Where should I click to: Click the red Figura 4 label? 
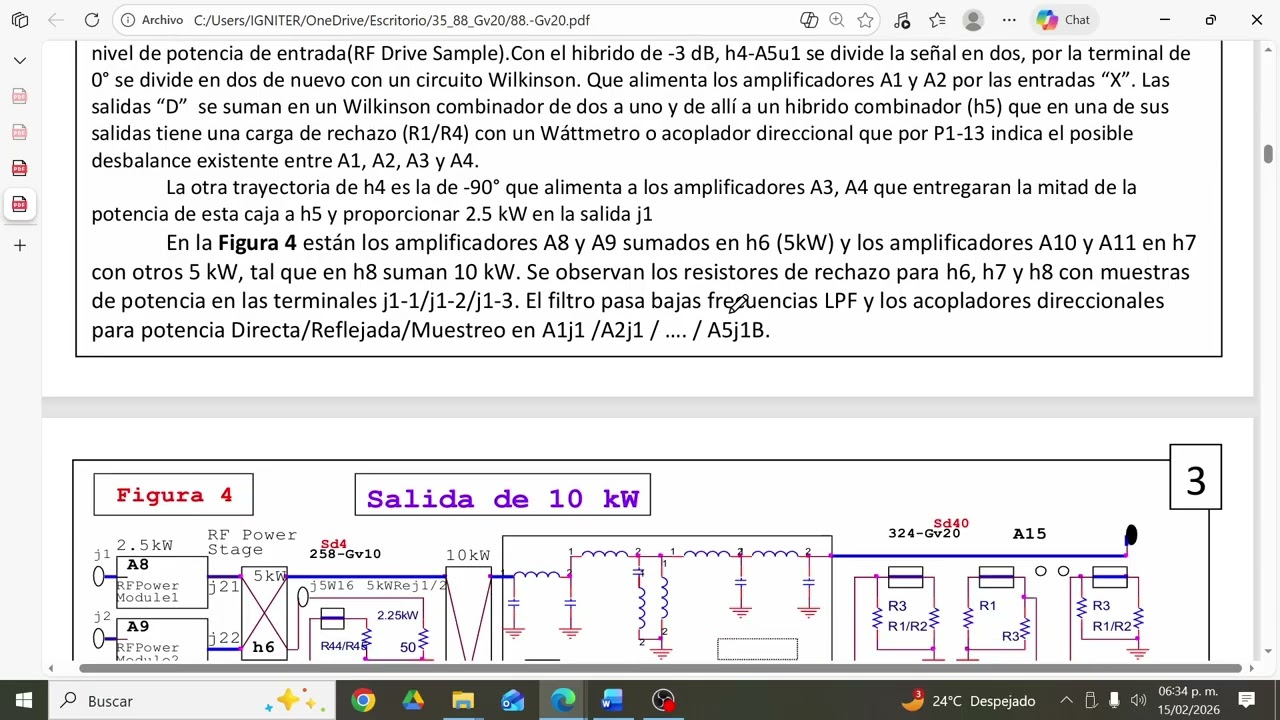(174, 495)
